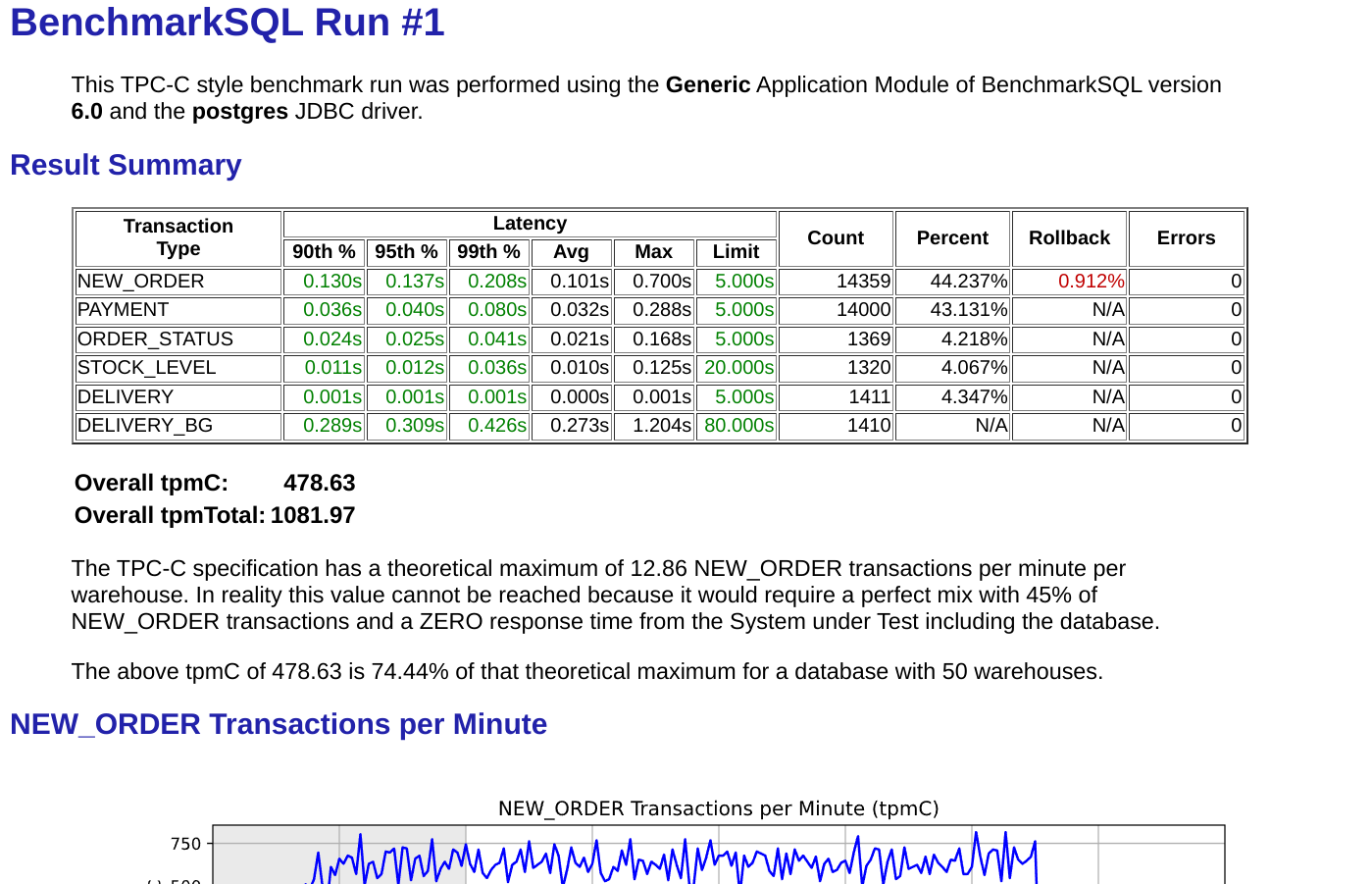Select the Count column header
Image resolution: width=1372 pixels, height=884 pixels.
(835, 237)
